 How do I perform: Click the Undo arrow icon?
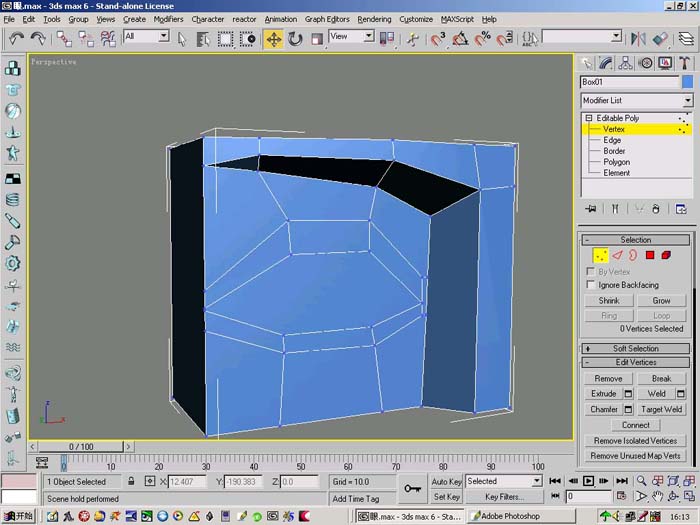(17, 39)
